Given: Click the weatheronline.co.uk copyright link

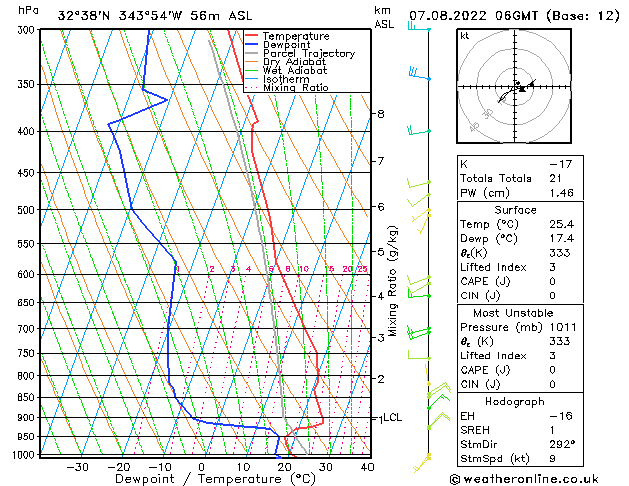Looking at the screenshot, I should (524, 479).
